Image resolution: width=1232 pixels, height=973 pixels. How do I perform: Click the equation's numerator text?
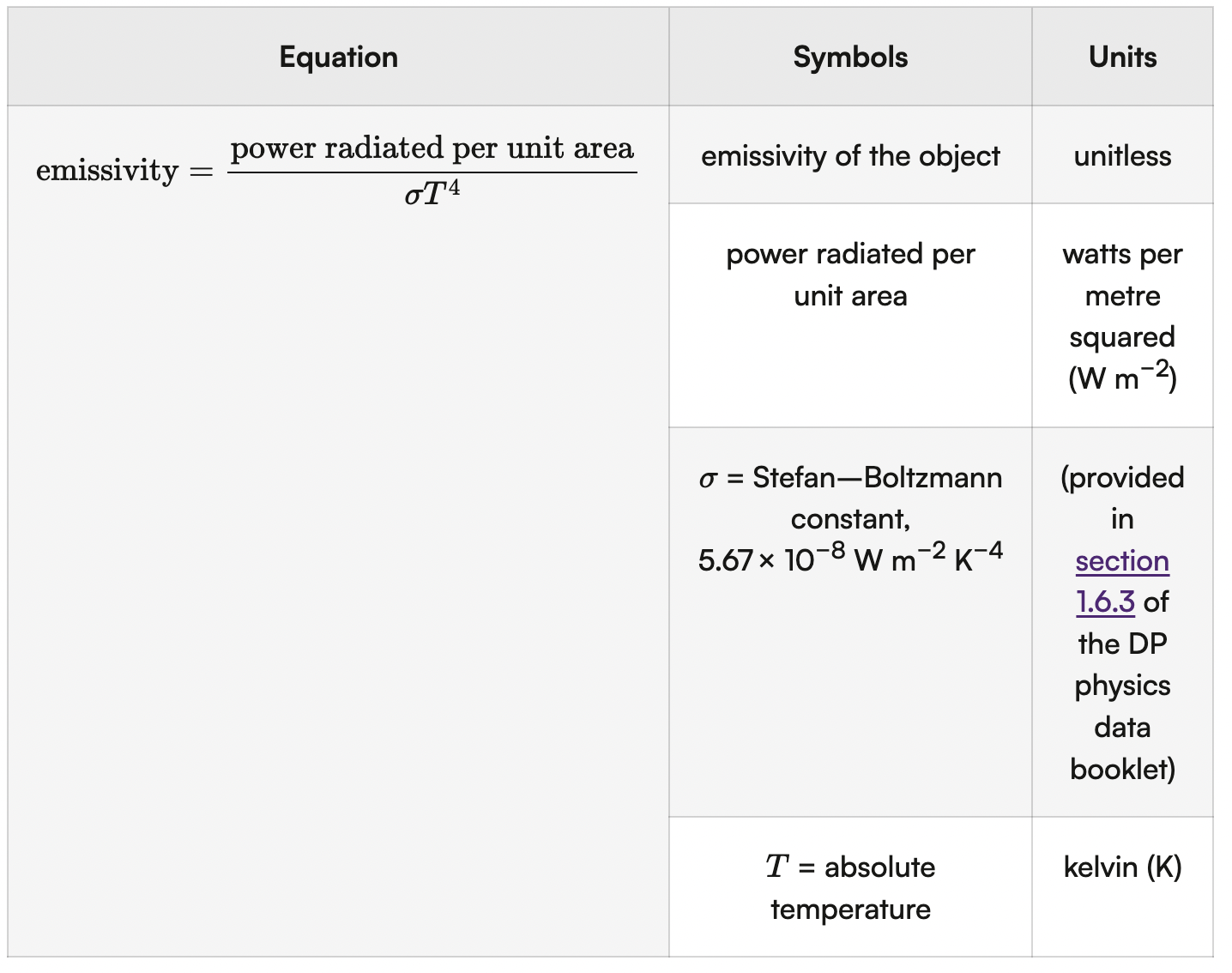point(432,148)
